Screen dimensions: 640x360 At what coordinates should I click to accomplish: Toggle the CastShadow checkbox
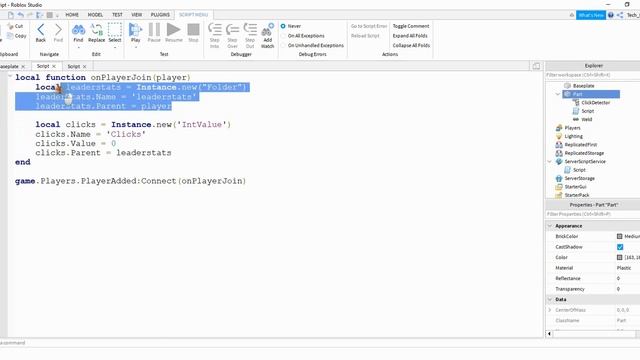click(620, 247)
